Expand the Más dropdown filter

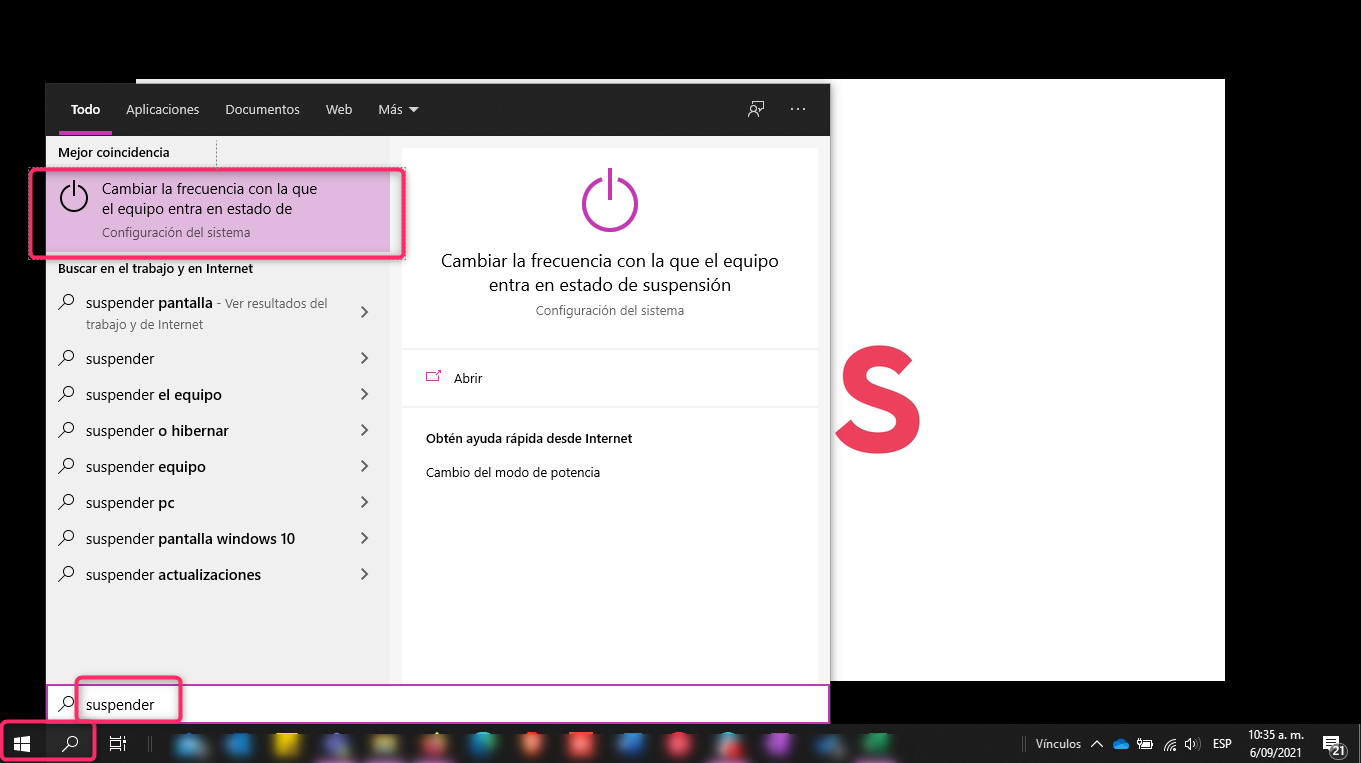point(398,109)
